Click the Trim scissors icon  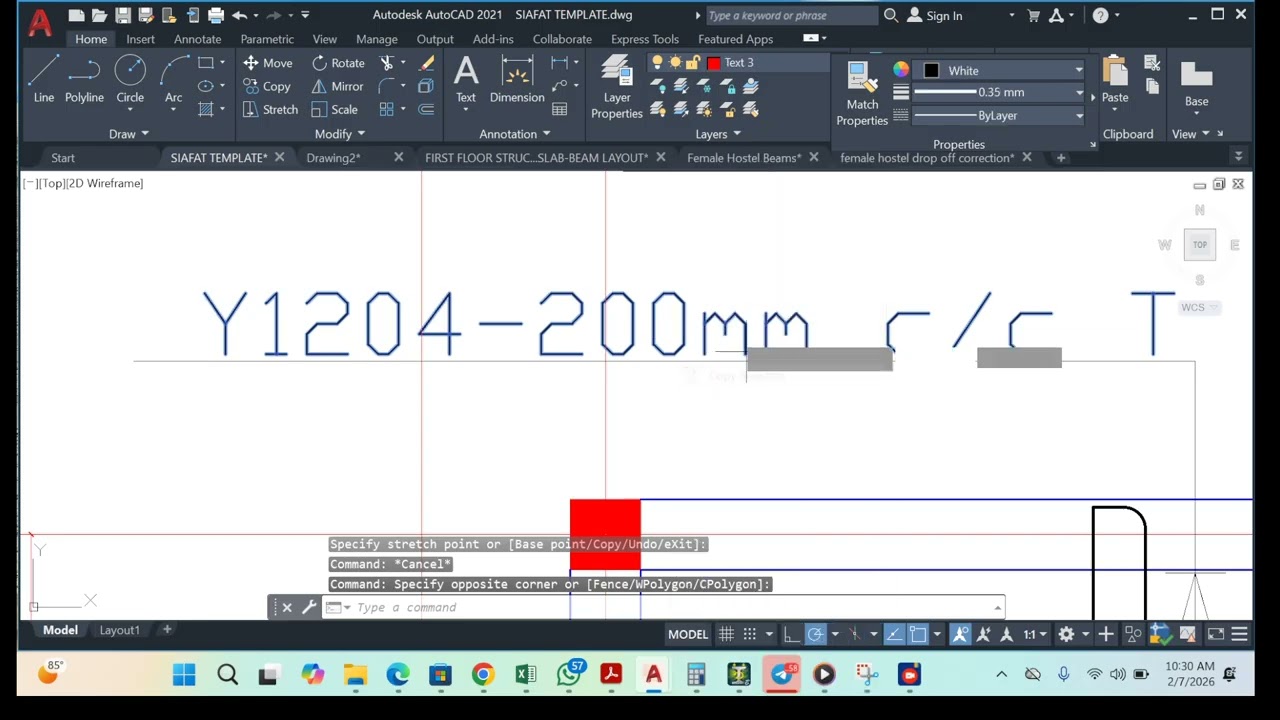(387, 63)
